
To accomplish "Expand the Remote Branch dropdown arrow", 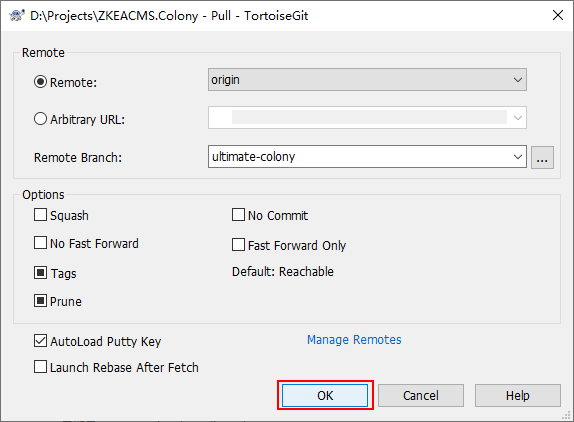I will (x=518, y=157).
